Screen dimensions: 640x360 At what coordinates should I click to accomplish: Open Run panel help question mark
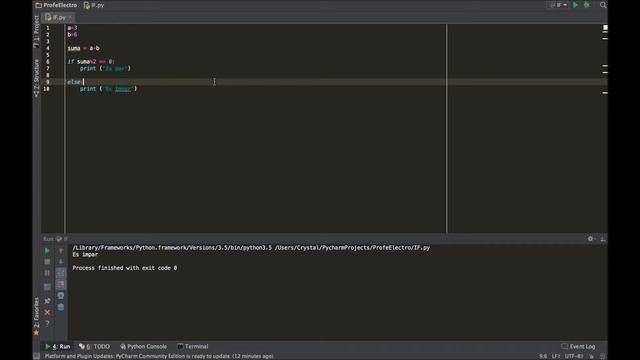[x=47, y=323]
